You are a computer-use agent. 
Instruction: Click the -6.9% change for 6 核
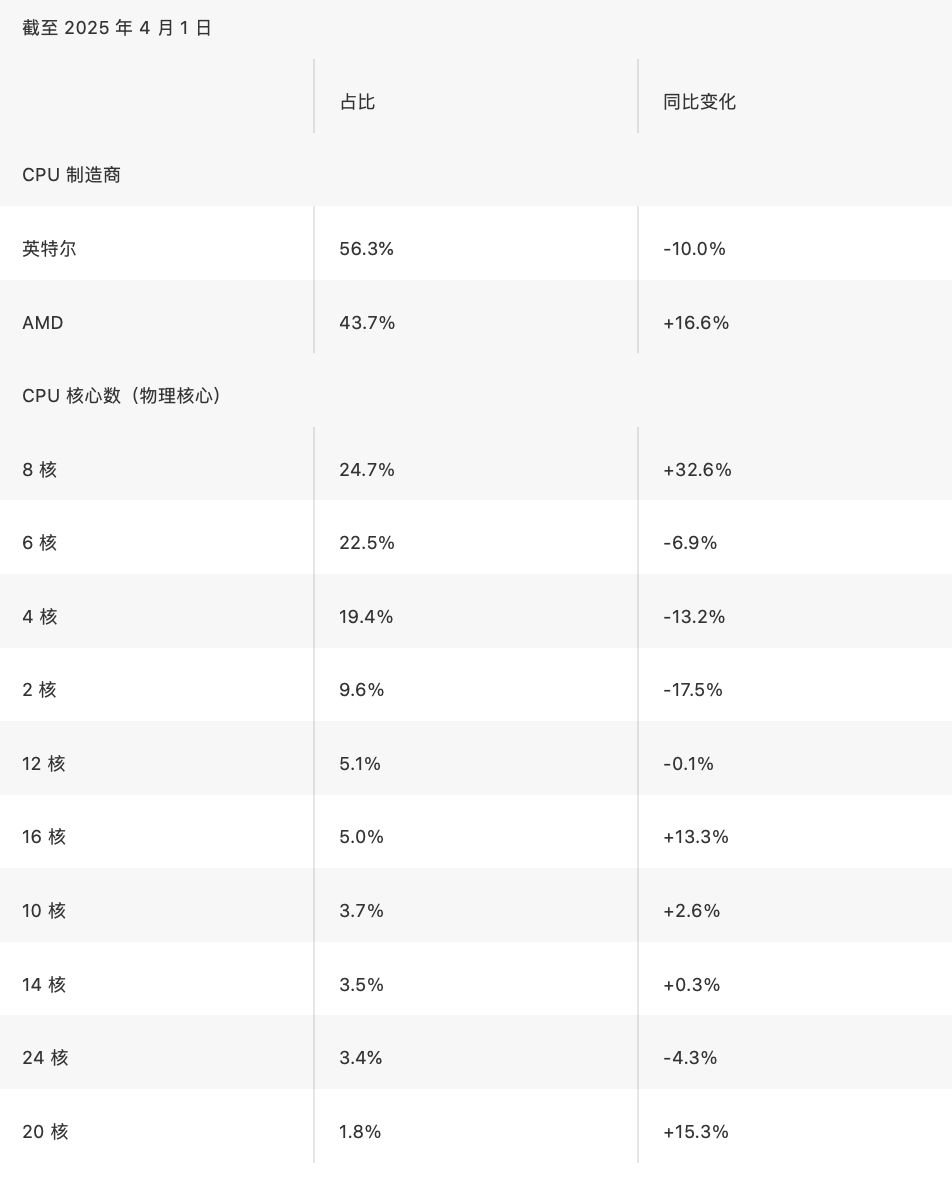tap(690, 543)
